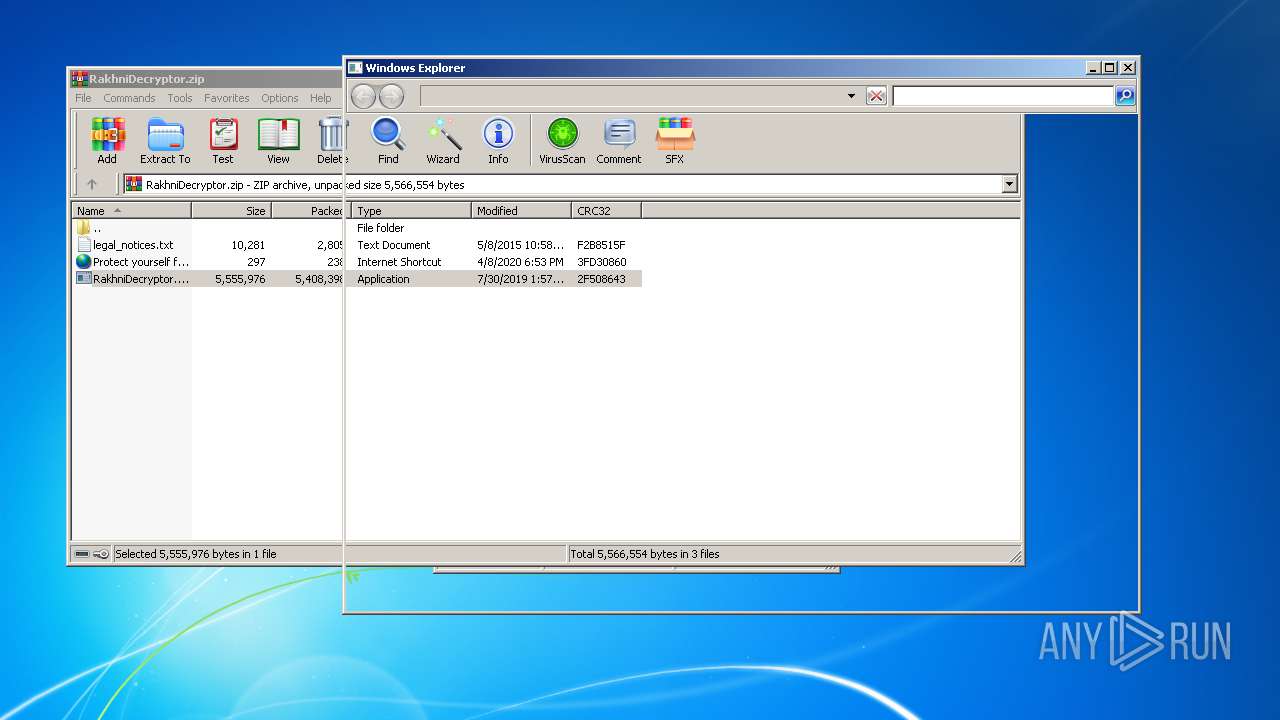Open the Tools menu
Screen dimensions: 1280x720
pos(180,98)
